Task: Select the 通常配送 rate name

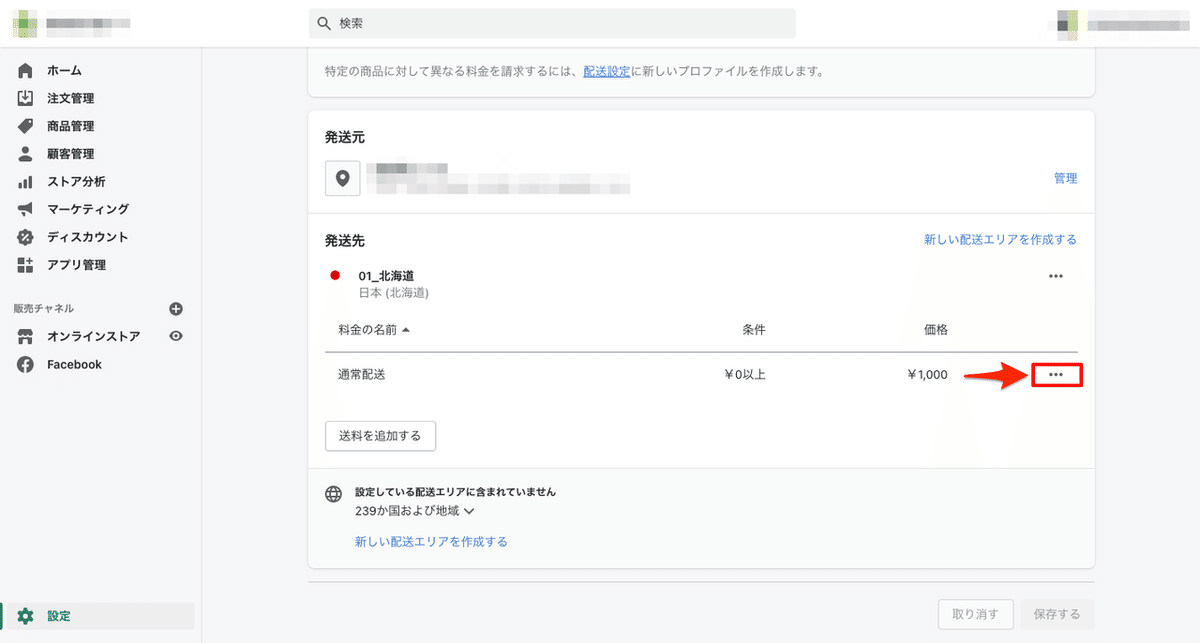Action: 362,375
